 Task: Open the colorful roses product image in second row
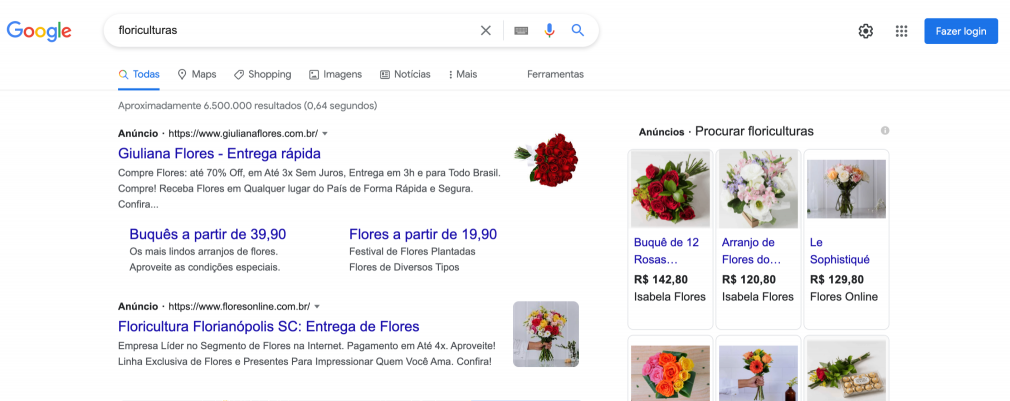pyautogui.click(x=671, y=373)
